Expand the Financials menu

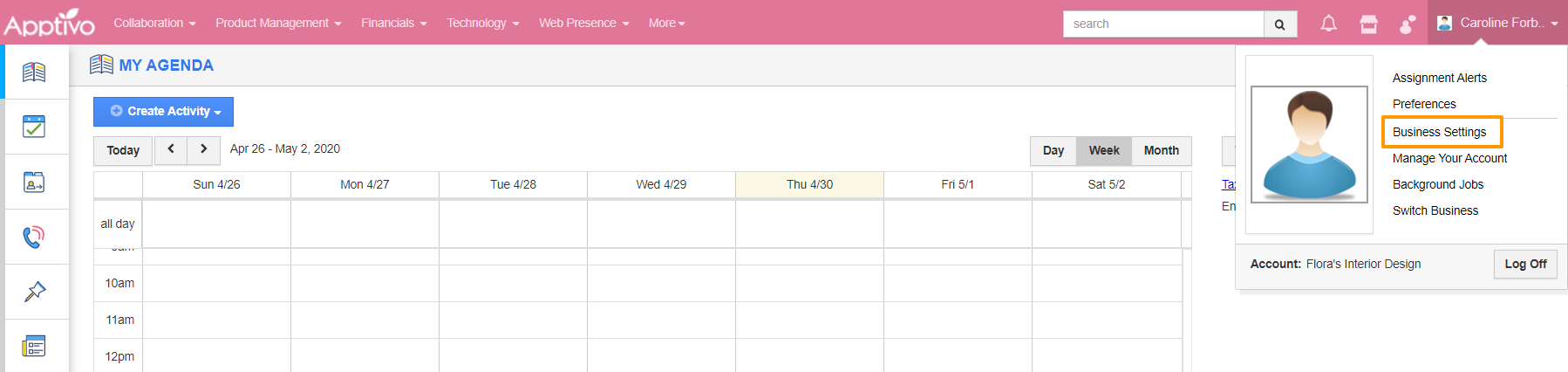click(x=393, y=23)
